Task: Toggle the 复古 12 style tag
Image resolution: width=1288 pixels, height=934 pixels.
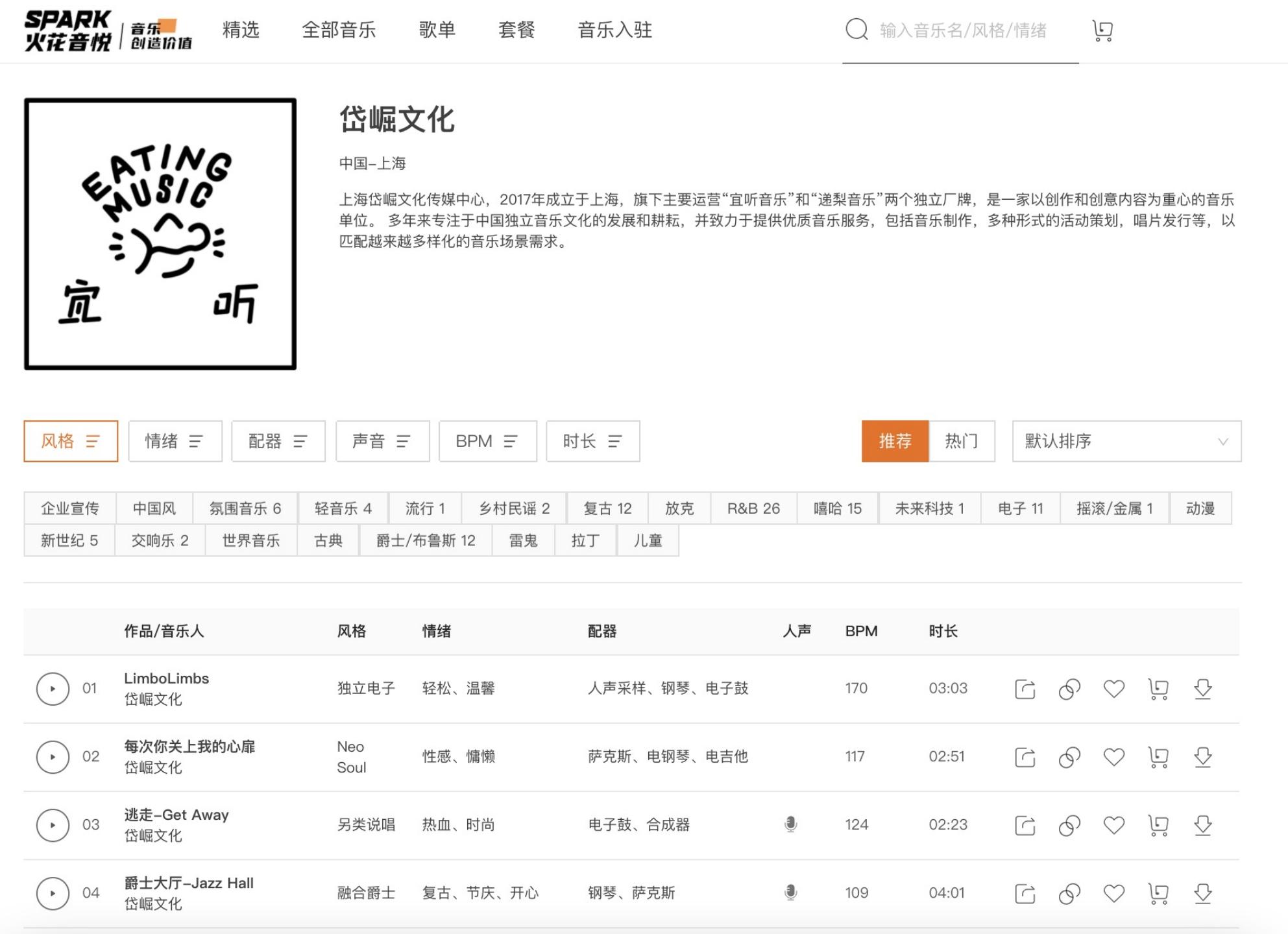Action: 607,508
